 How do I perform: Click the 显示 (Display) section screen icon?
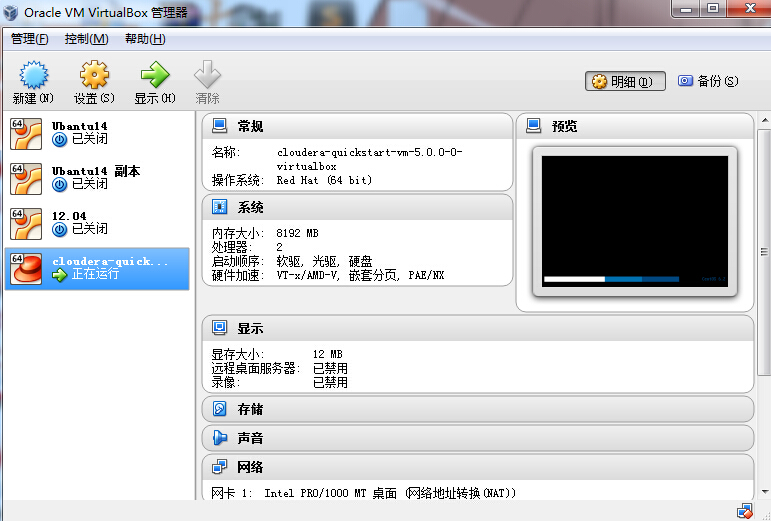pyautogui.click(x=219, y=328)
